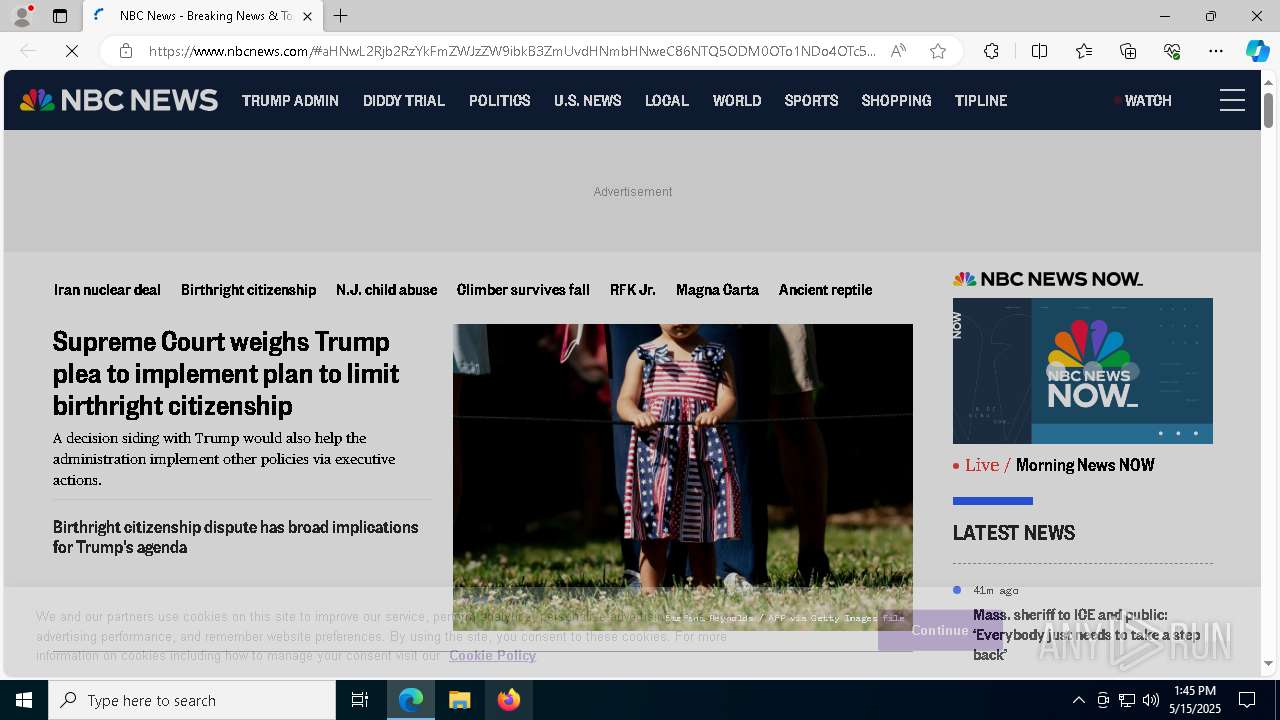
Task: Click the browser address bar
Action: [x=510, y=51]
